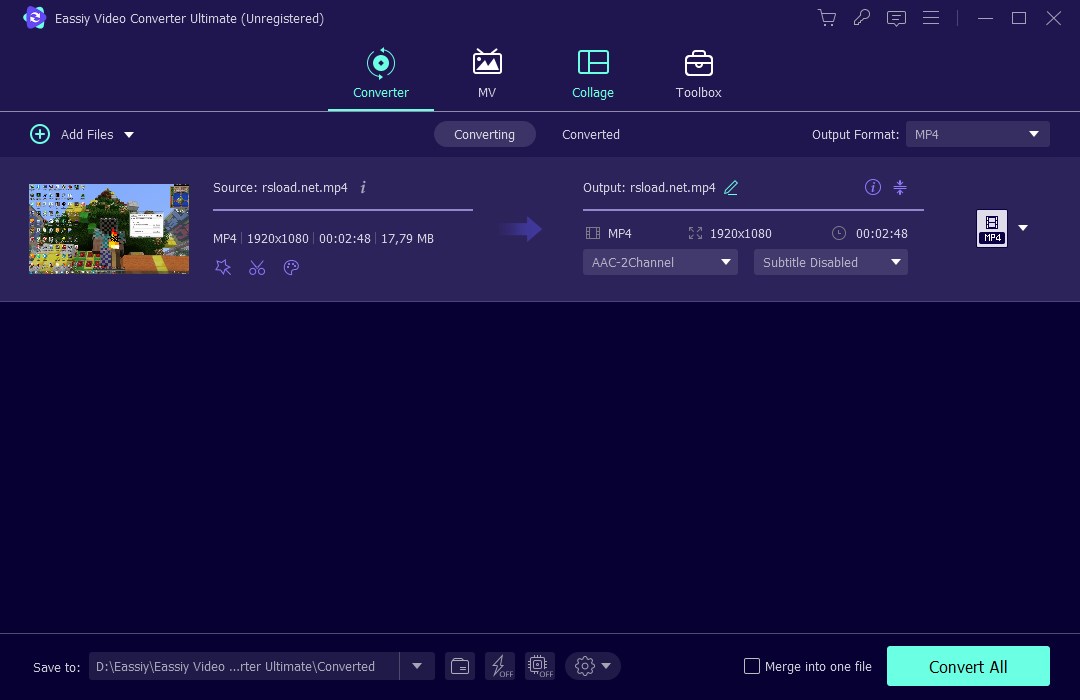Click the output 1920x1080 resolution value
The width and height of the screenshot is (1080, 700).
coord(740,234)
